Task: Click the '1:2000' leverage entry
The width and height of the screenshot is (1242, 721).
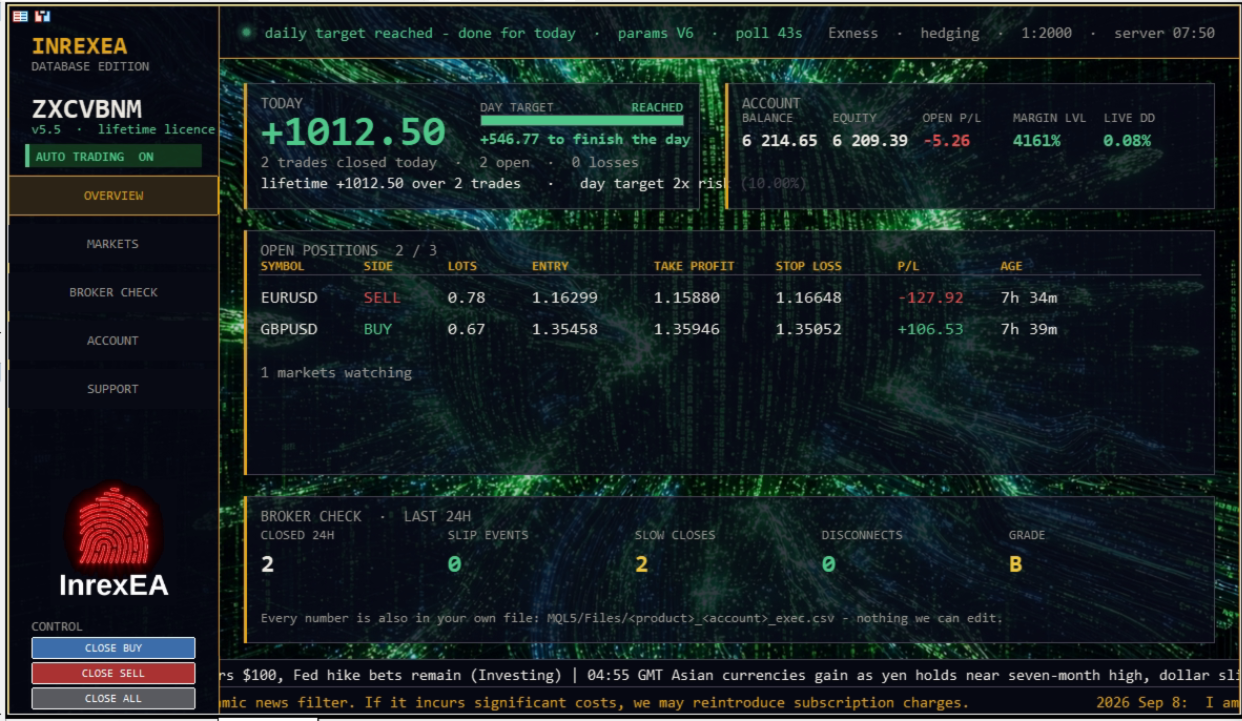Action: (1046, 33)
